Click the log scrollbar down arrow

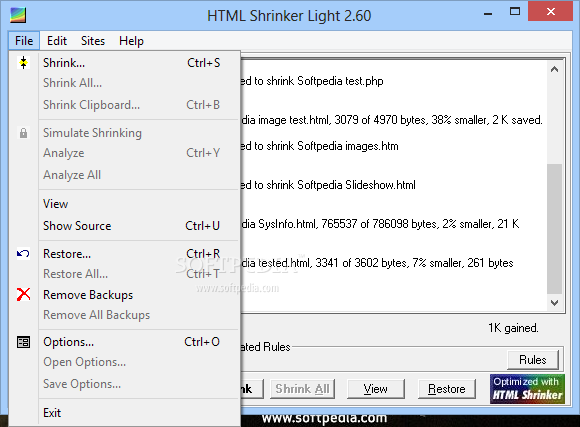tap(554, 303)
